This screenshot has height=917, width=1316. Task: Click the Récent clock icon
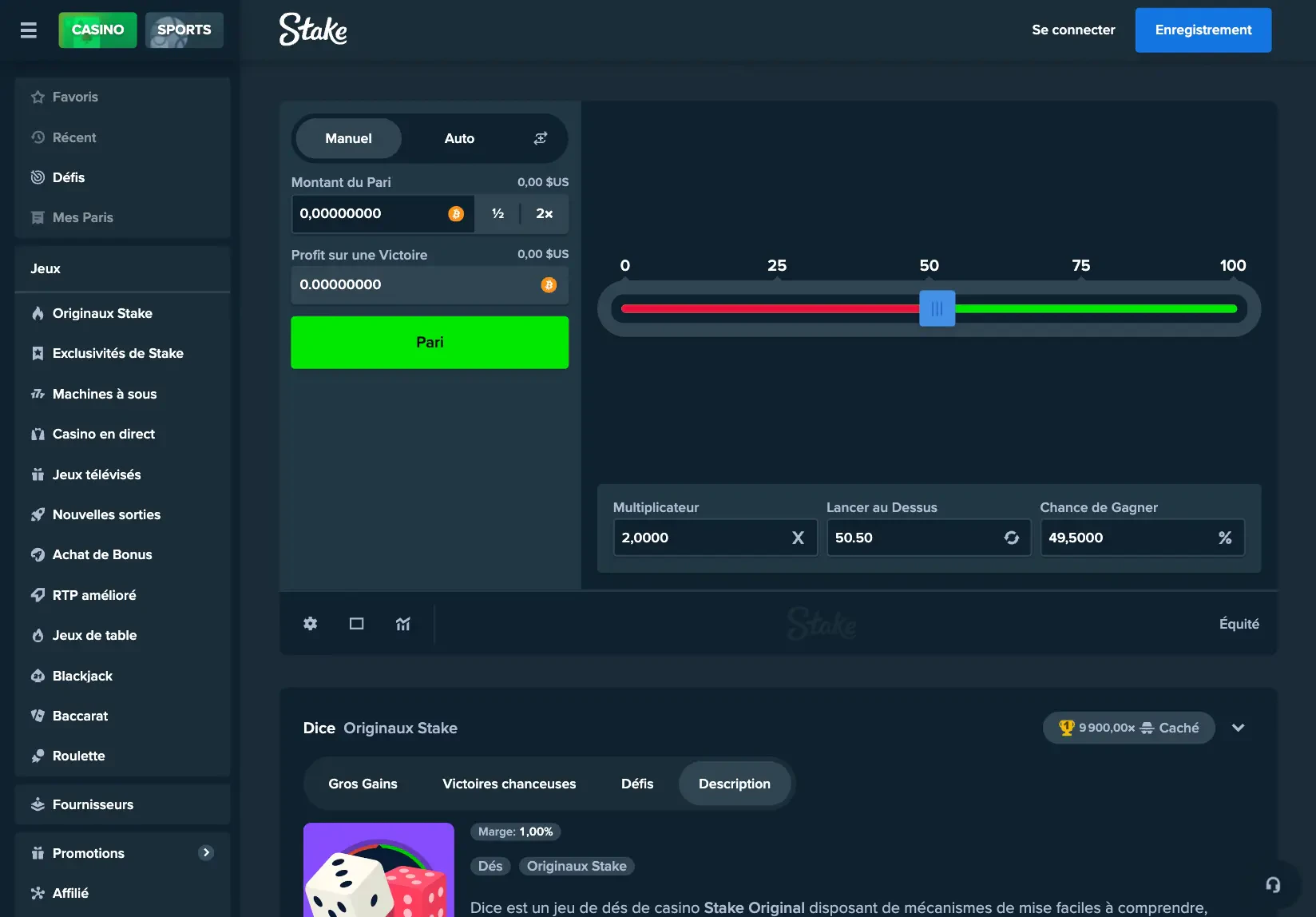tap(38, 137)
